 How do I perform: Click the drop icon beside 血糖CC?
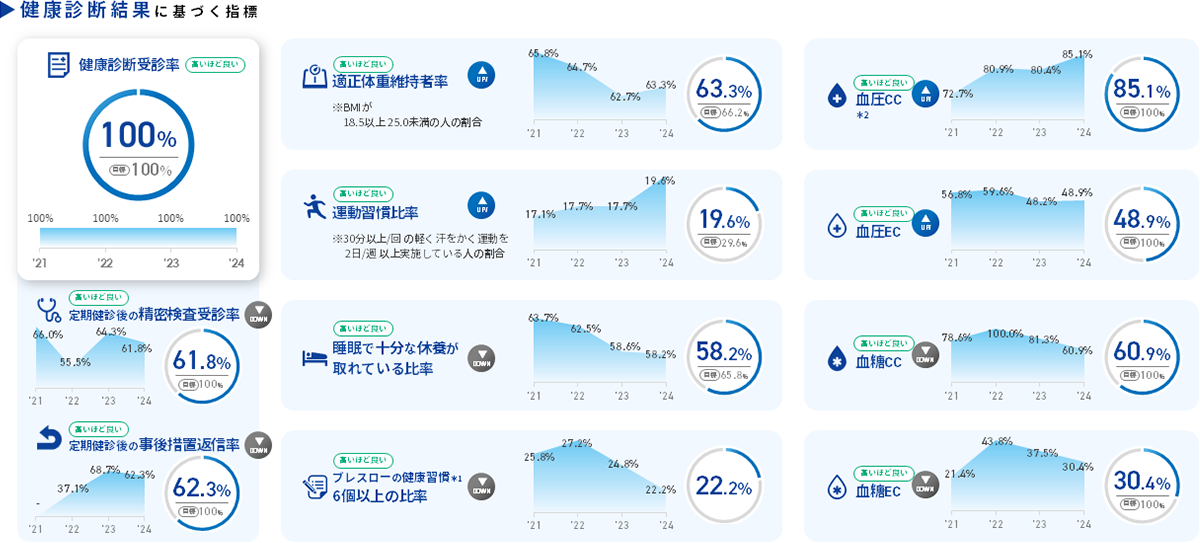836,359
